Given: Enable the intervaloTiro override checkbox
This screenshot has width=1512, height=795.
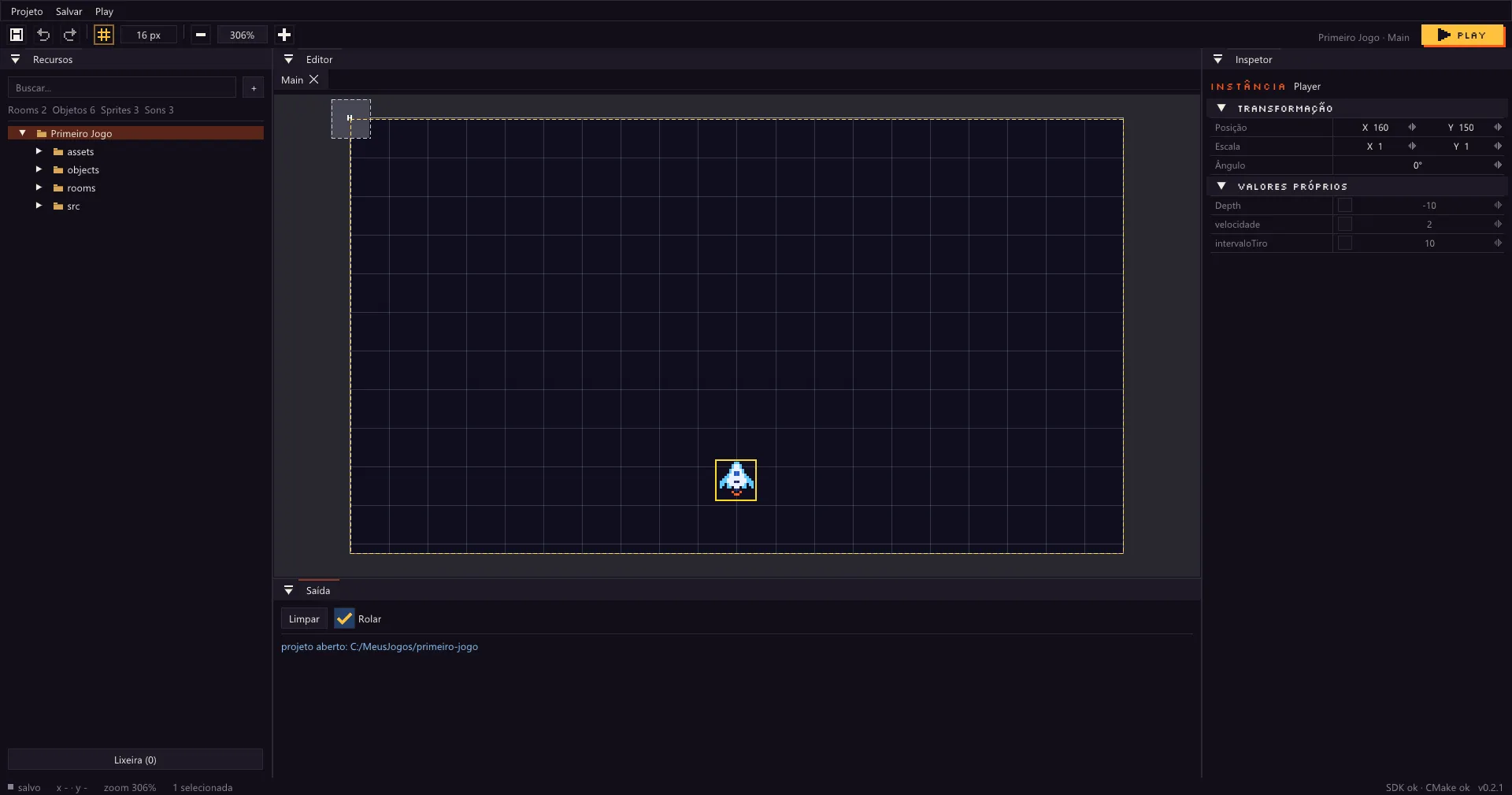Looking at the screenshot, I should click(x=1345, y=243).
